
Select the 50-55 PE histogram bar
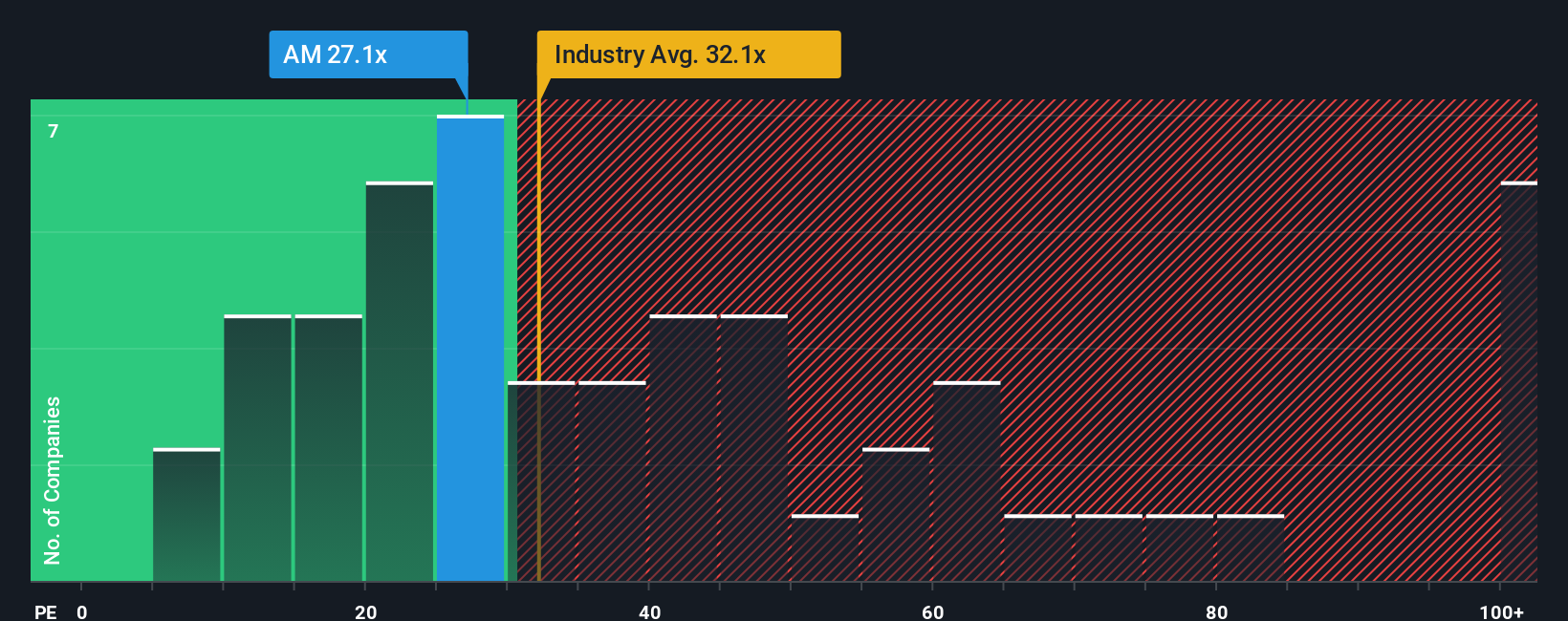[825, 547]
